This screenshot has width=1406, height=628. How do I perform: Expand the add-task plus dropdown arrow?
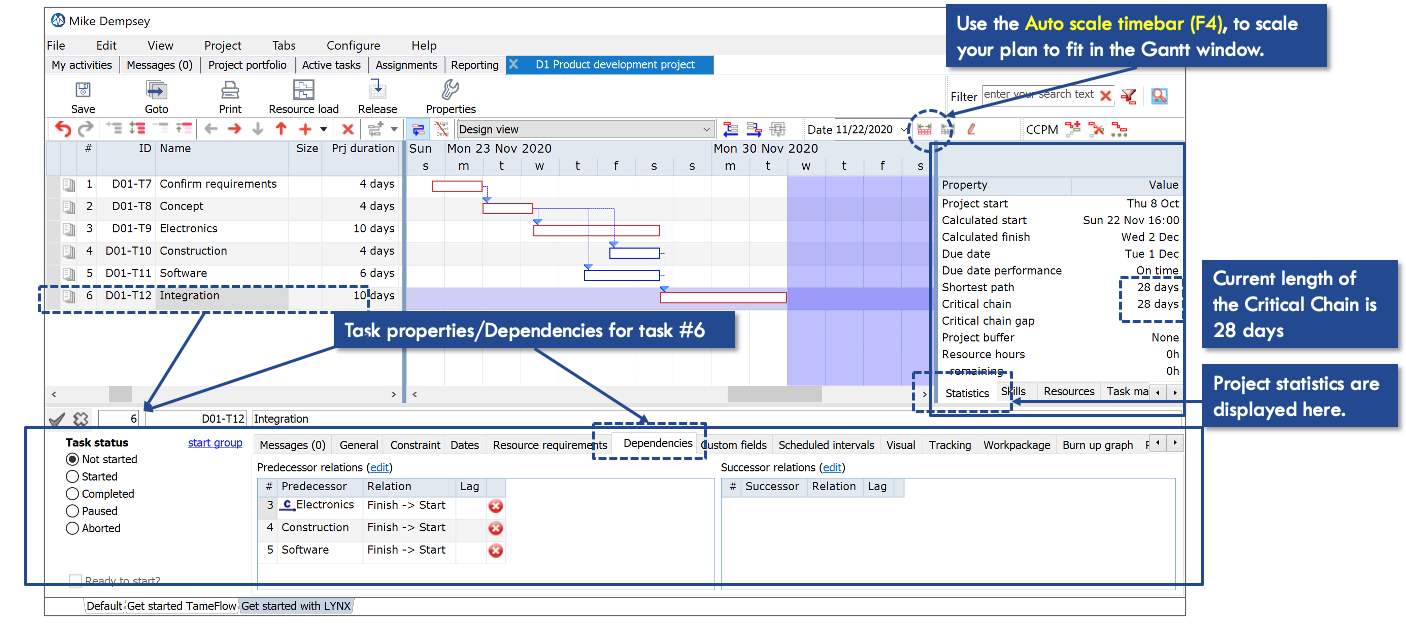point(323,129)
